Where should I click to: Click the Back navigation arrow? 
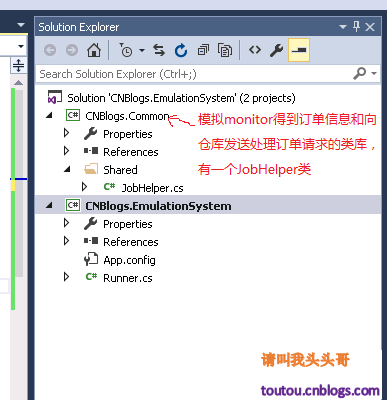point(50,50)
